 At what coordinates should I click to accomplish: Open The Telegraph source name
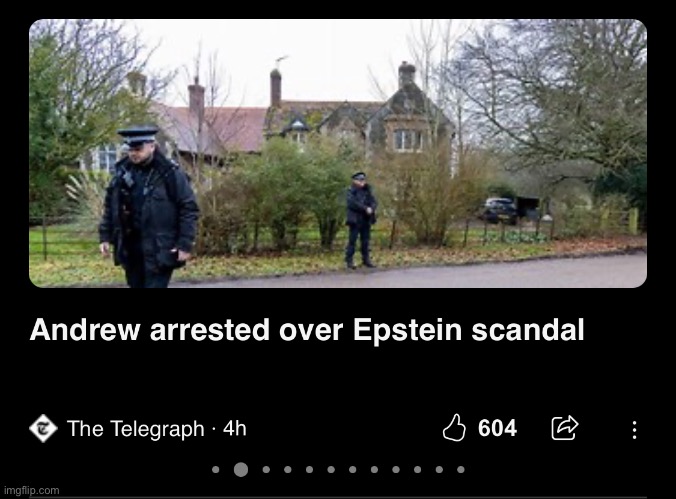click(x=135, y=429)
